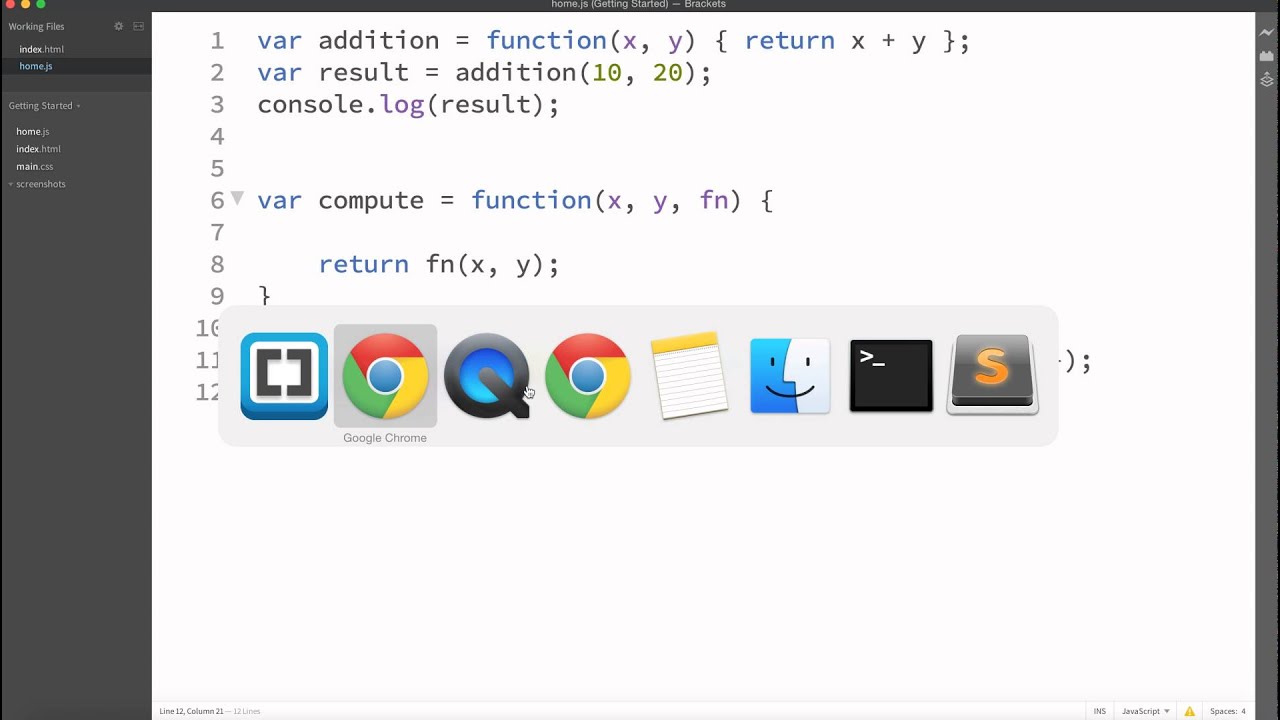Image resolution: width=1280 pixels, height=720 pixels.
Task: Click line number 8 in gutter
Action: pos(217,264)
